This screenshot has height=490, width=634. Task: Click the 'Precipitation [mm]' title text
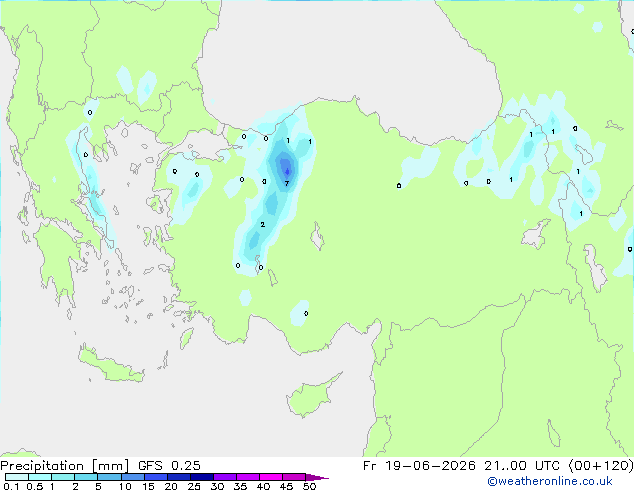(x=65, y=466)
